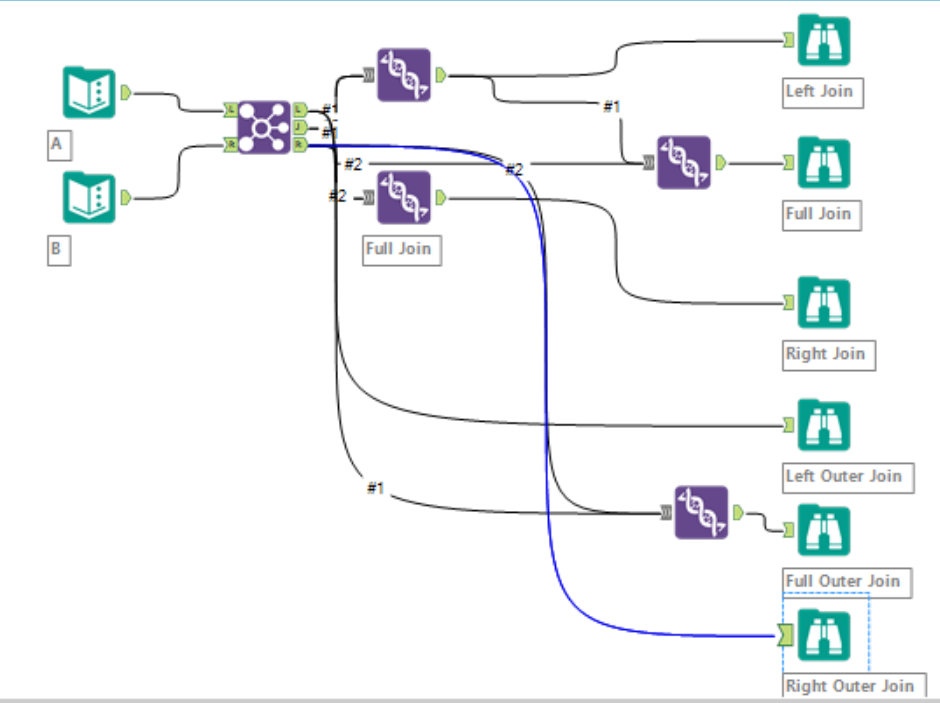Select the topmost Union tool

403,72
